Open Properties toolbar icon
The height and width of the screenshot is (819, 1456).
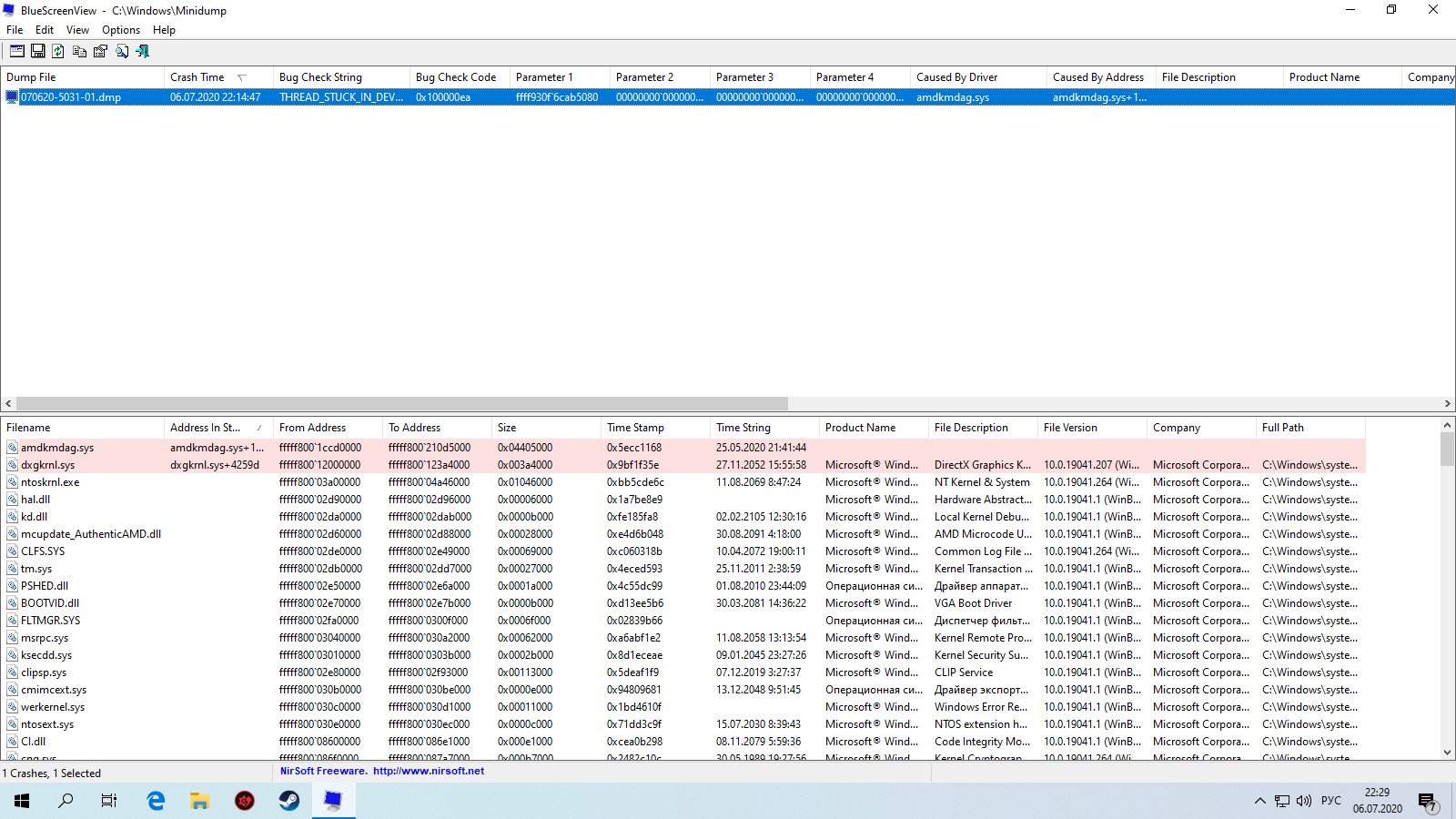[100, 51]
